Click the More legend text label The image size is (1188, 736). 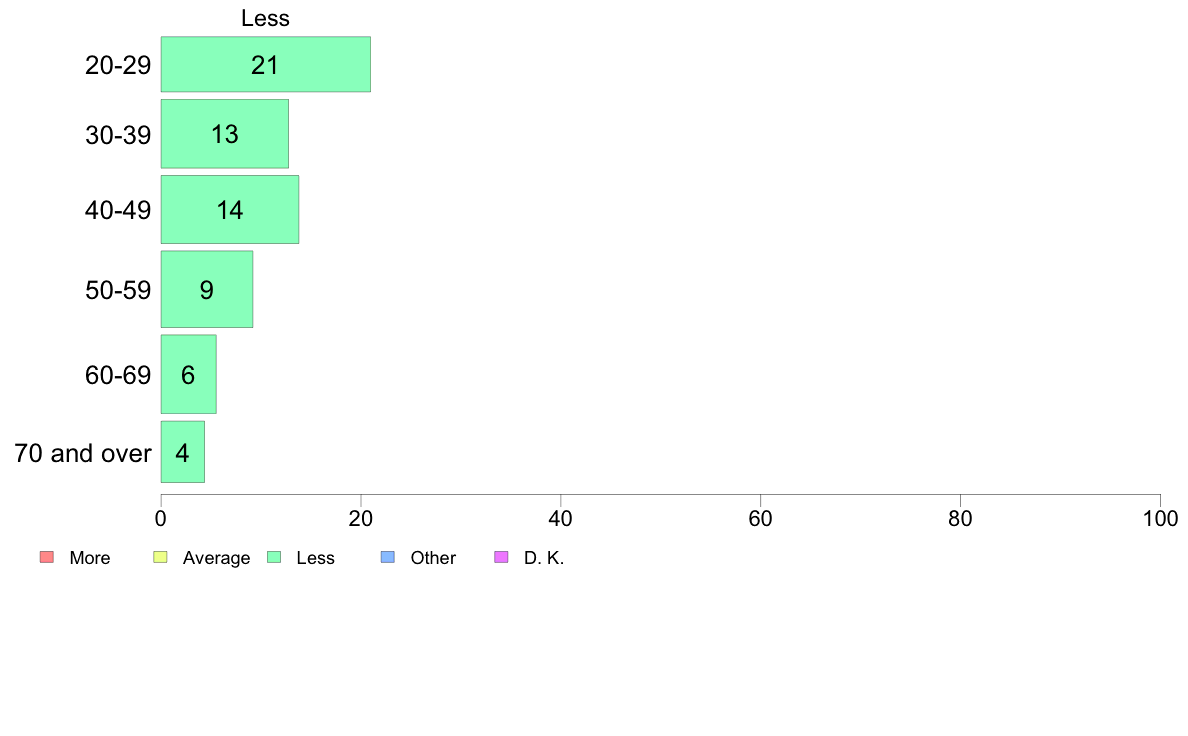point(89,558)
